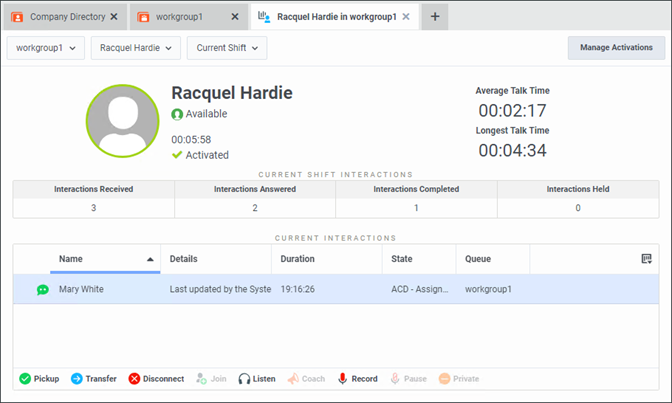Click the Pickup call icon
The image size is (672, 403).
[26, 379]
